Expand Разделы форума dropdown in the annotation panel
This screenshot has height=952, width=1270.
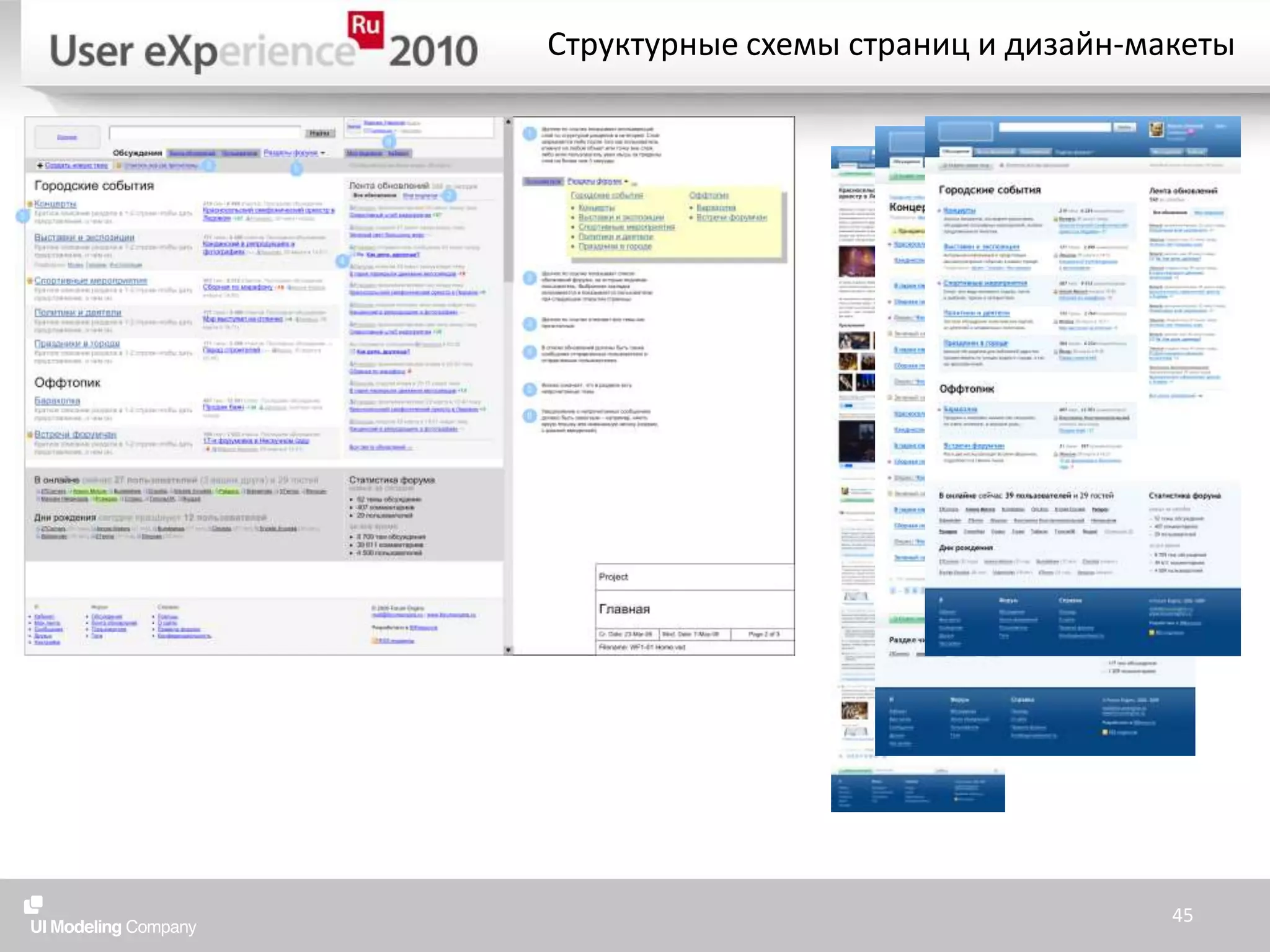(x=598, y=181)
